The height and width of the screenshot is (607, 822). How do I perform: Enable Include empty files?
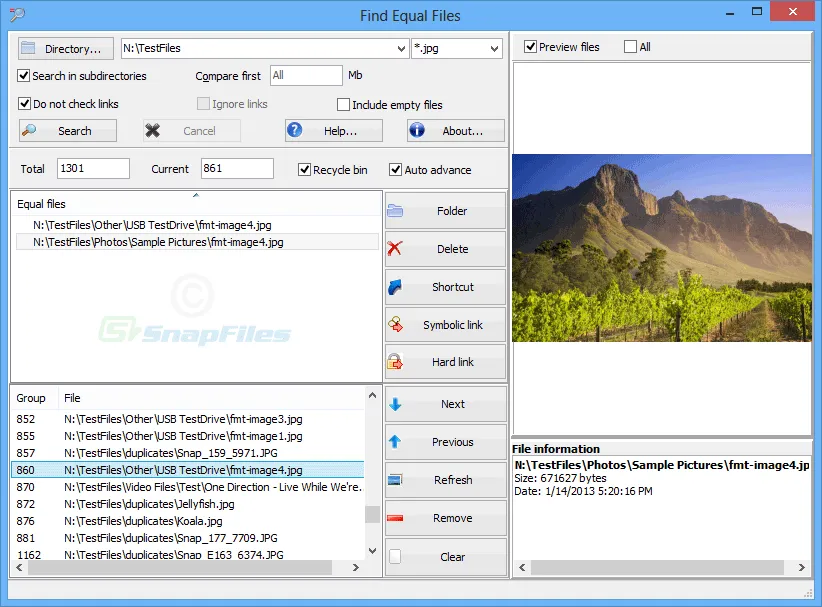(343, 105)
